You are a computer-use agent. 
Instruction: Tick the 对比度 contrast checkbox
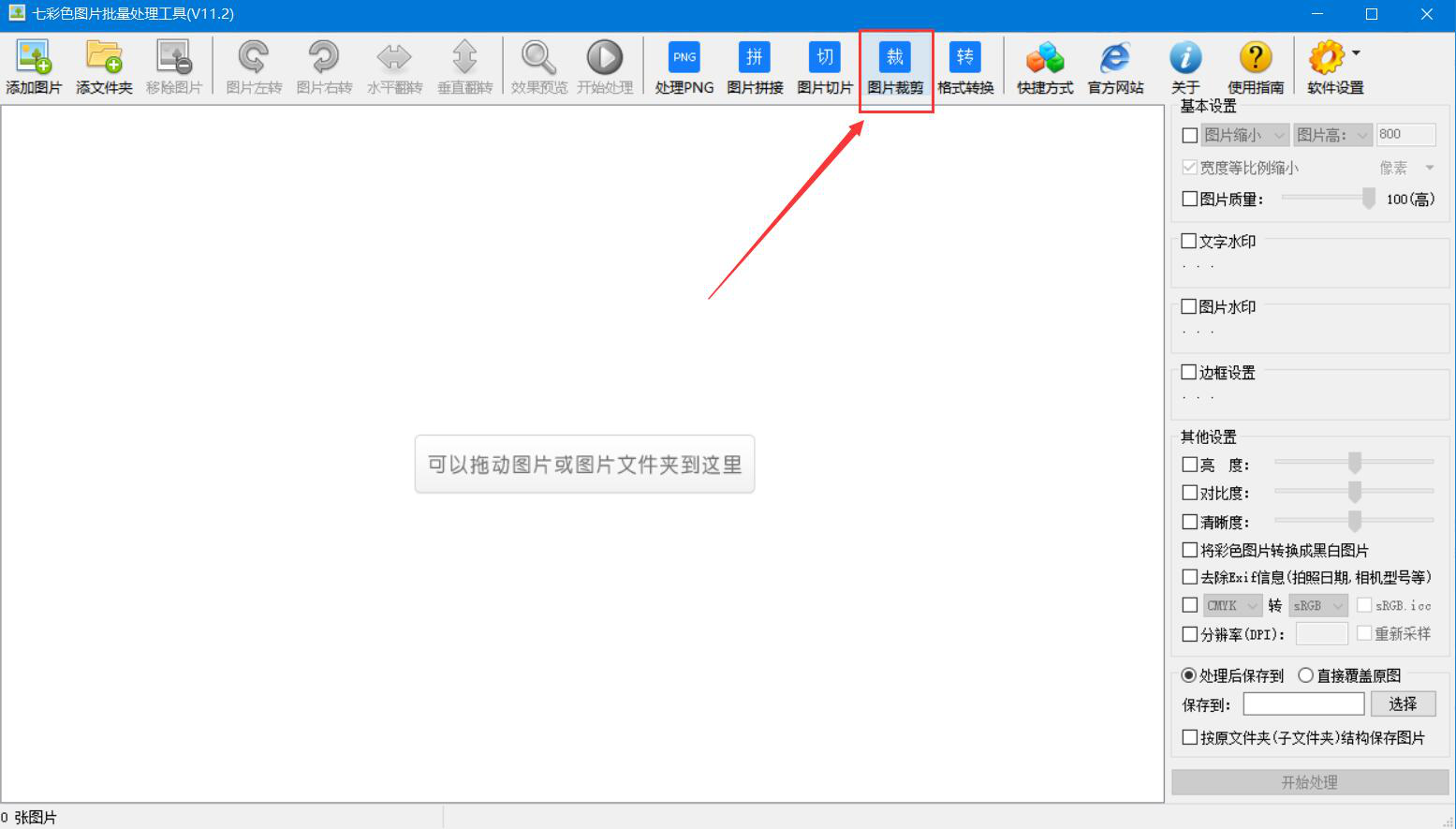(x=1190, y=493)
